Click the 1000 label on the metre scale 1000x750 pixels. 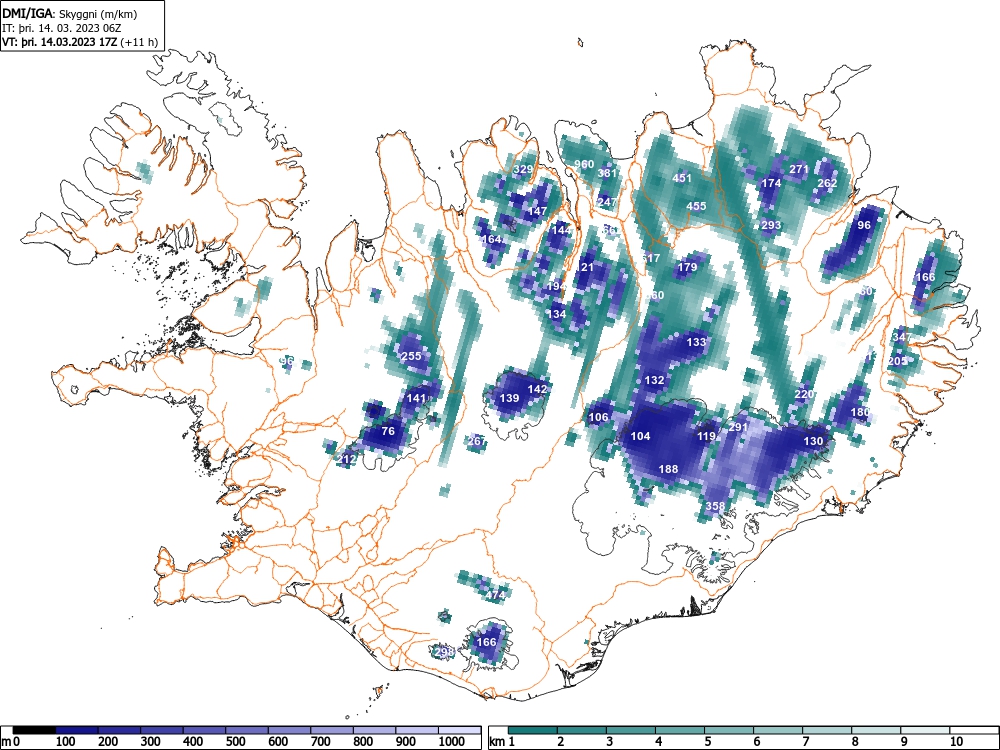pos(452,742)
